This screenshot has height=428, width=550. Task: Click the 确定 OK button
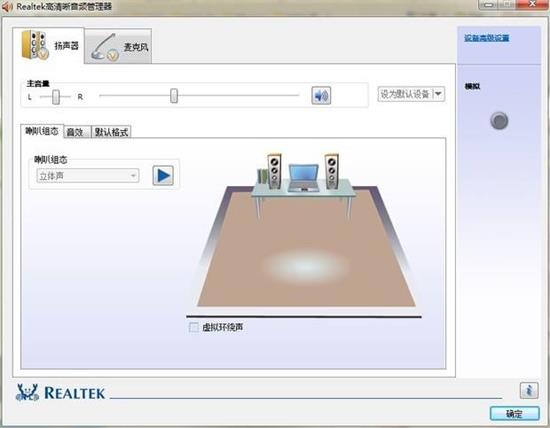click(x=515, y=414)
